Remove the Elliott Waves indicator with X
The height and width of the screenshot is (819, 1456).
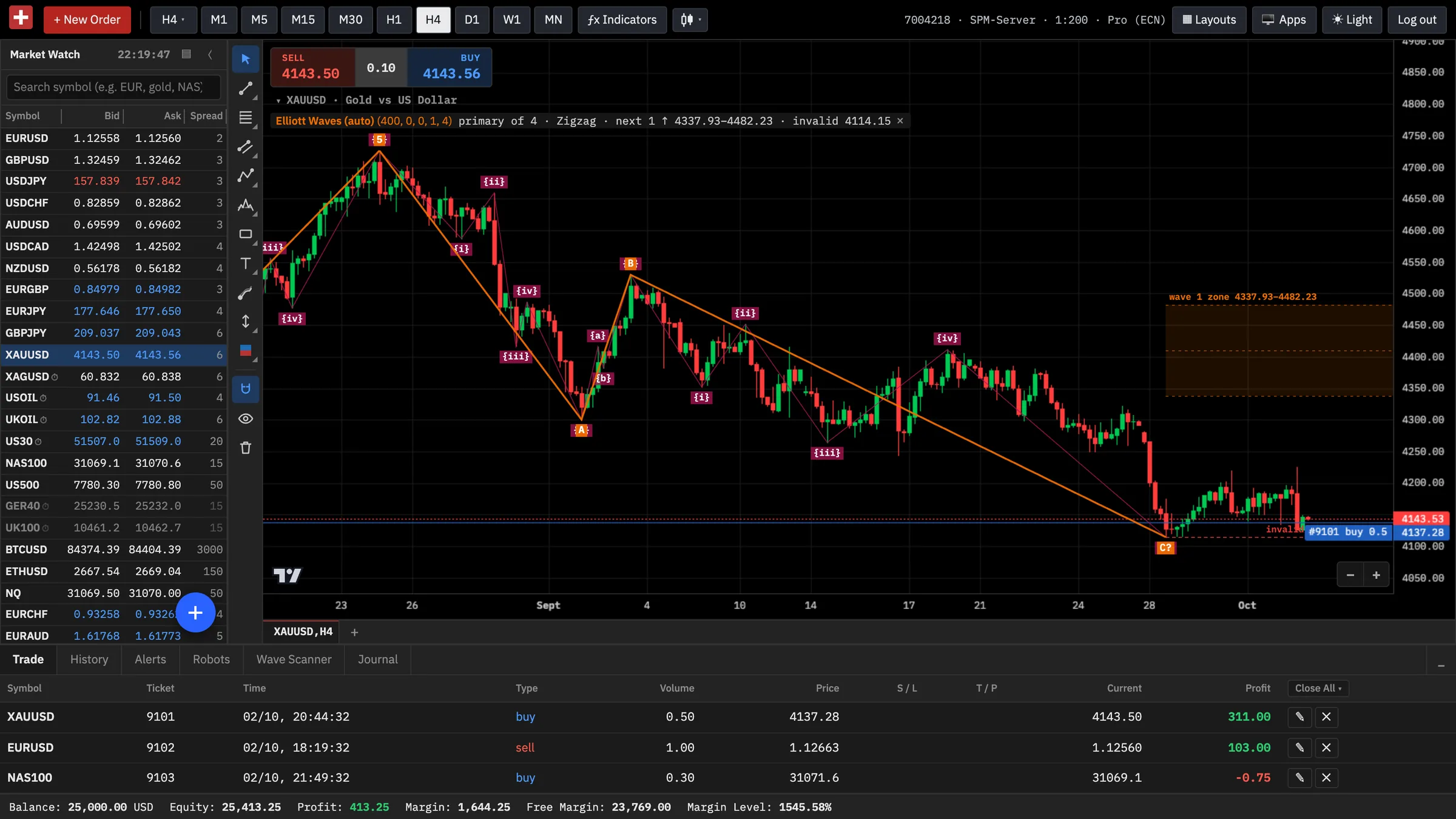tap(900, 121)
